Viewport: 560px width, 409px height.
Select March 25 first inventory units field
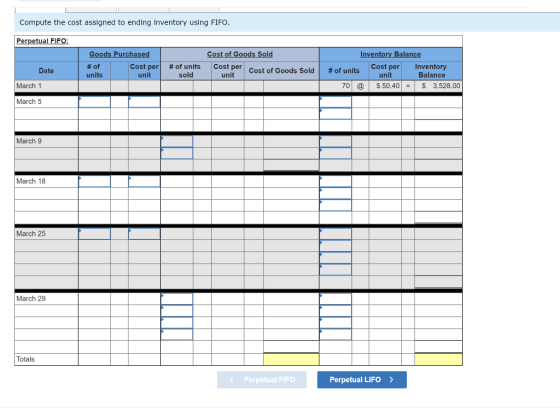tap(335, 234)
